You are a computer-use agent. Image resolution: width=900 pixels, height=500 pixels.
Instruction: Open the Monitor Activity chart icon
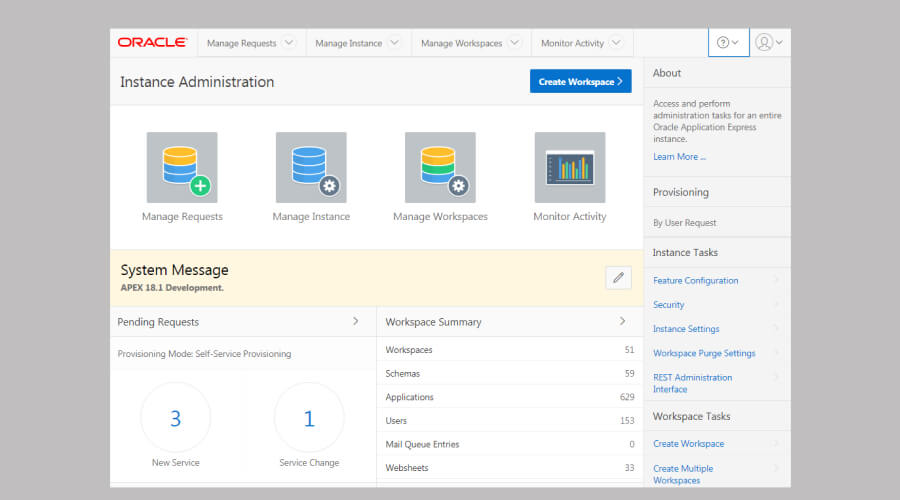[570, 167]
